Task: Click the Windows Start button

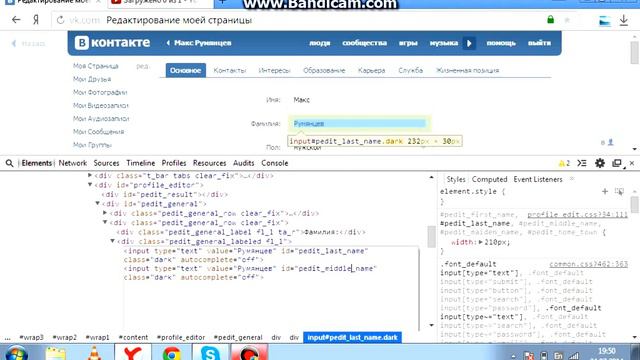Action: click(16, 353)
